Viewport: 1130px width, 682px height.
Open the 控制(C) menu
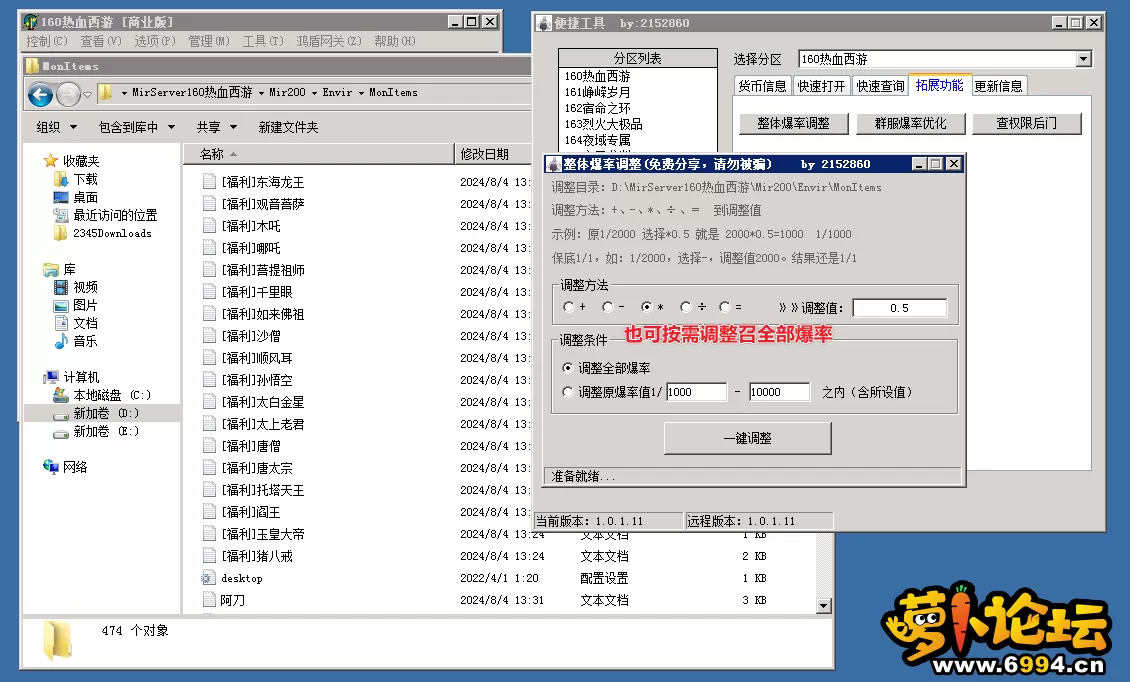pyautogui.click(x=47, y=41)
